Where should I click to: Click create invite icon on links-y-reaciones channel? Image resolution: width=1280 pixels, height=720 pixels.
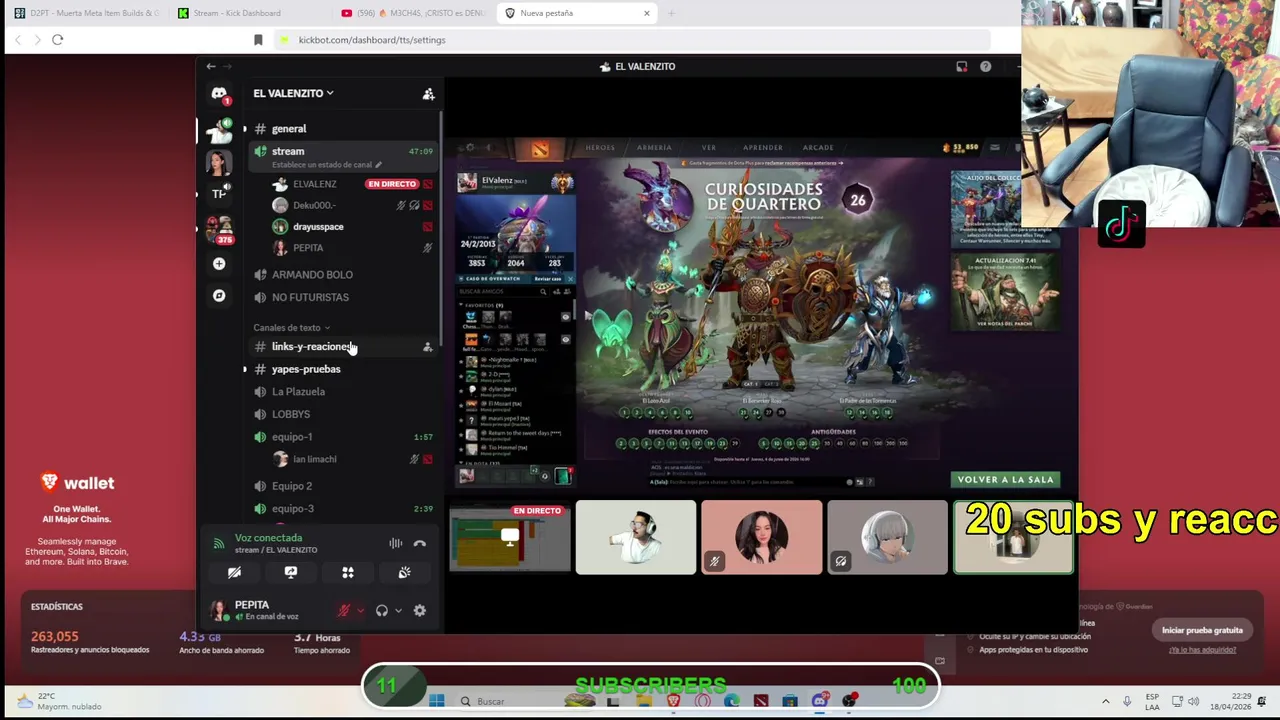tap(427, 347)
